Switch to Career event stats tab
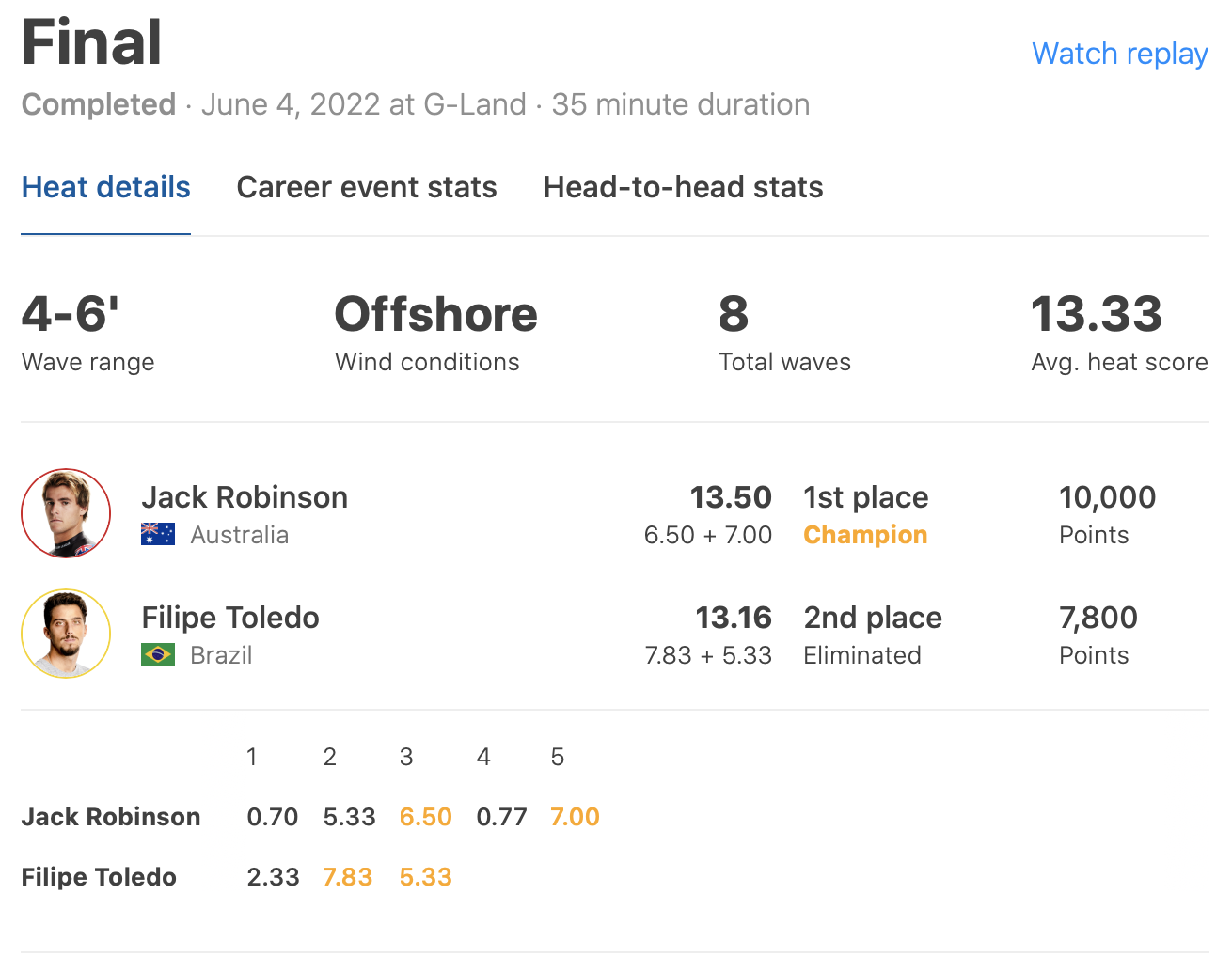The width and height of the screenshot is (1232, 972). [366, 187]
